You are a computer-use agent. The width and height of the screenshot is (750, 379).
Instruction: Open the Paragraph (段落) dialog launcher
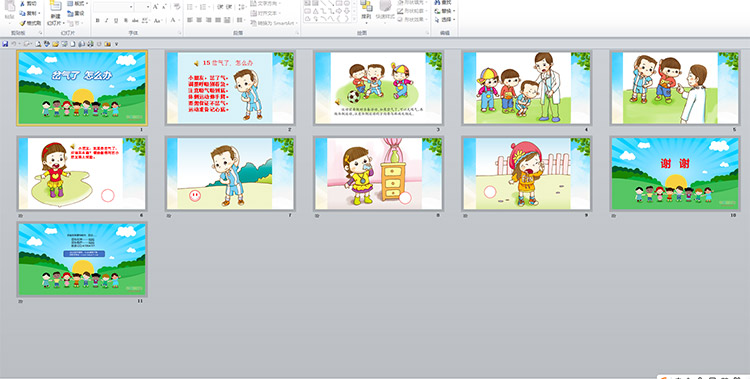(x=297, y=33)
